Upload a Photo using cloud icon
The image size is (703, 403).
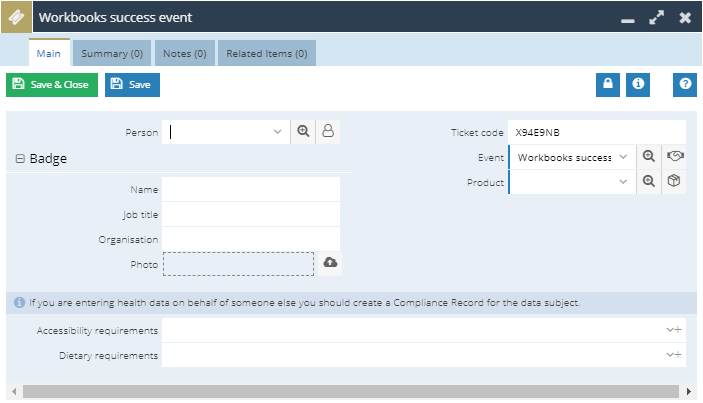(330, 263)
